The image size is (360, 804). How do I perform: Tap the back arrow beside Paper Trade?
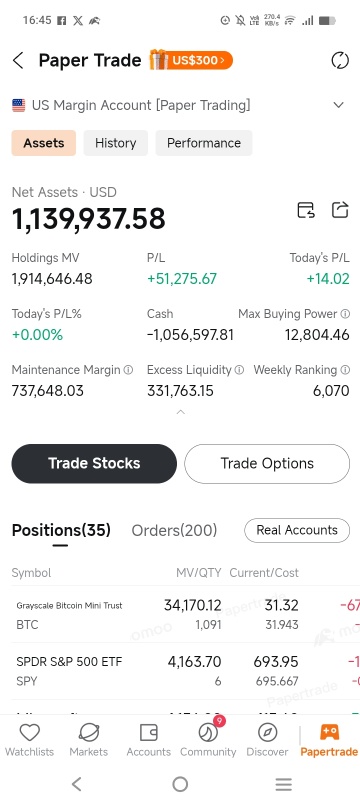tap(18, 61)
